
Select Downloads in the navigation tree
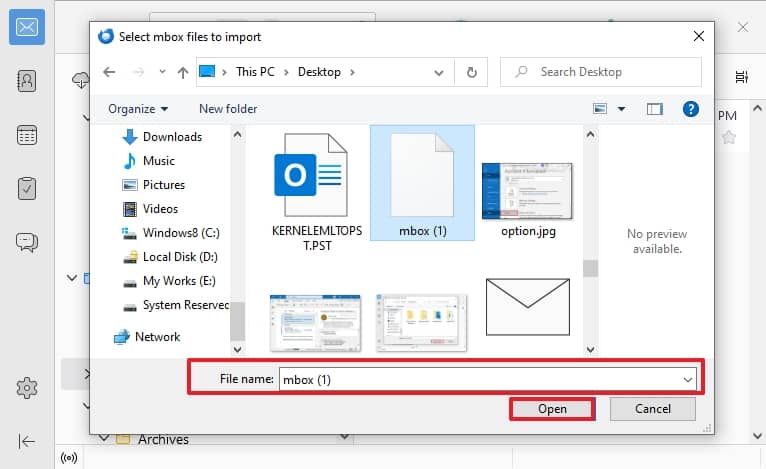(163, 137)
